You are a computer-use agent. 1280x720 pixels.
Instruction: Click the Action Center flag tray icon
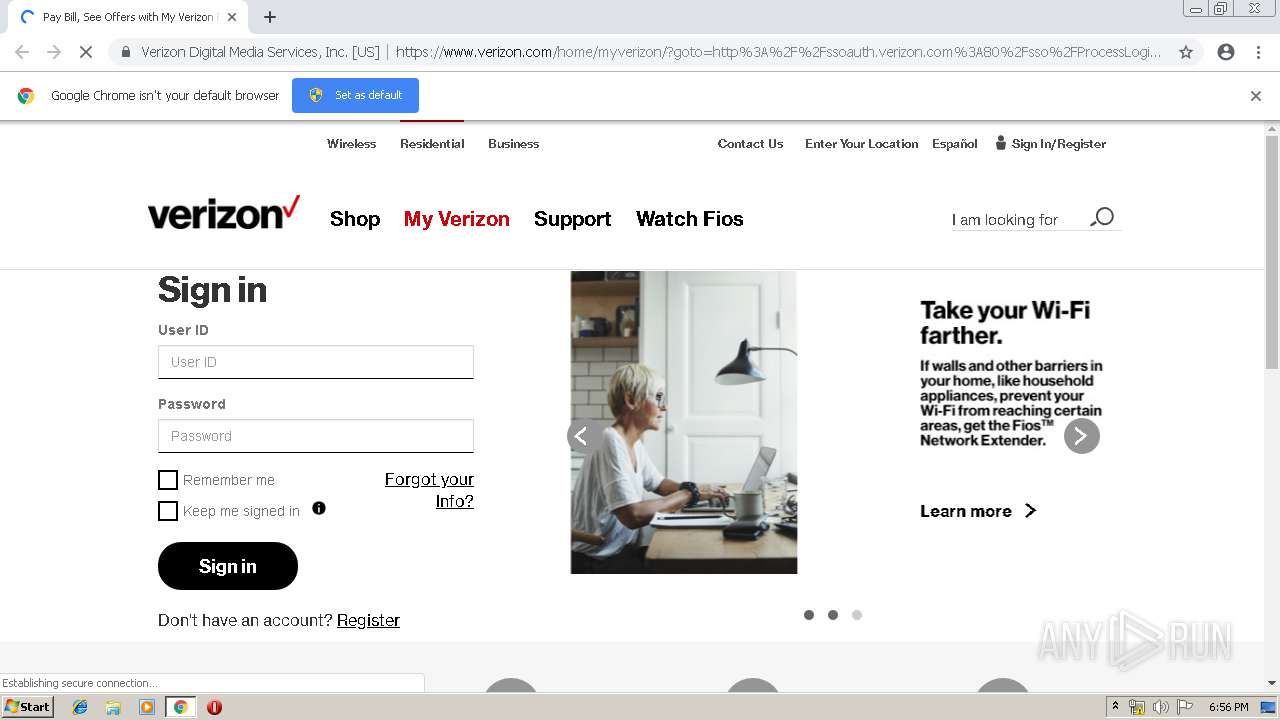click(1185, 707)
